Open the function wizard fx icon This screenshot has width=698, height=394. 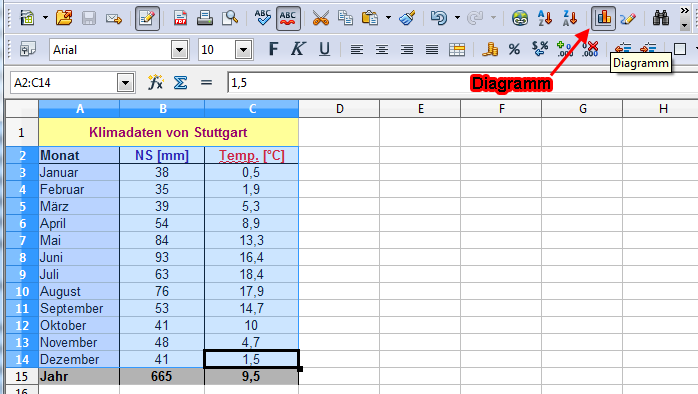[155, 82]
